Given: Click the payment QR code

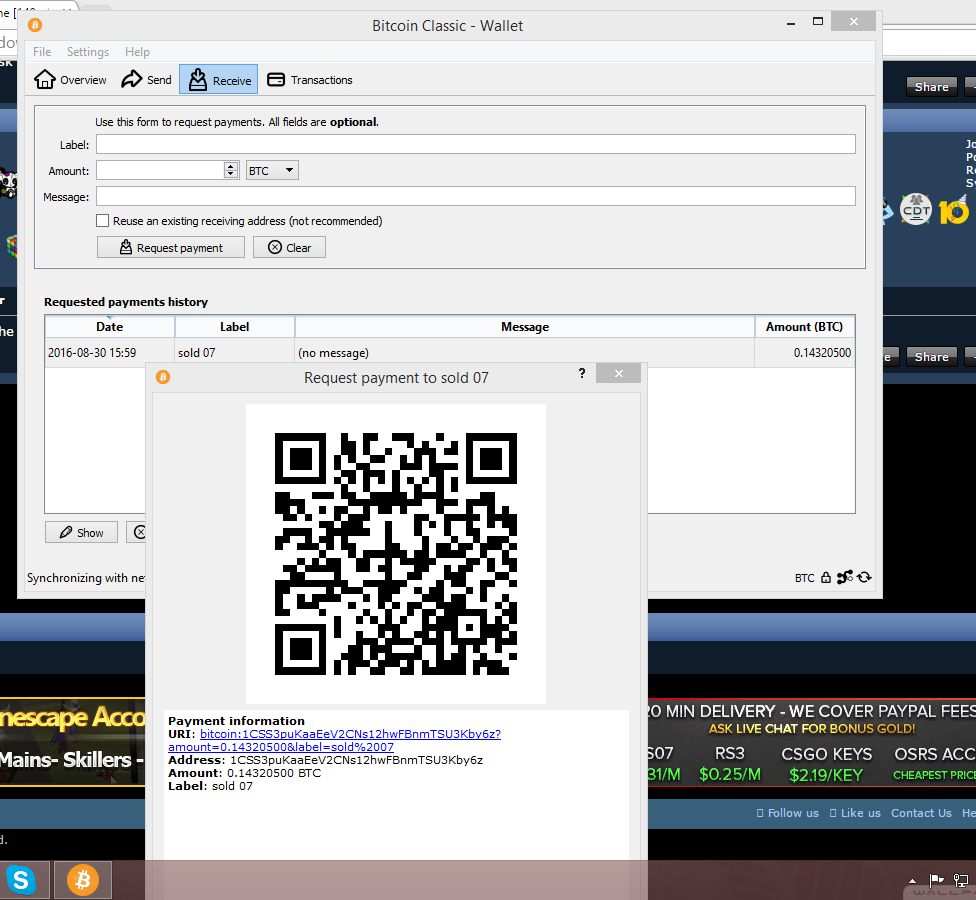Looking at the screenshot, I should (x=396, y=554).
